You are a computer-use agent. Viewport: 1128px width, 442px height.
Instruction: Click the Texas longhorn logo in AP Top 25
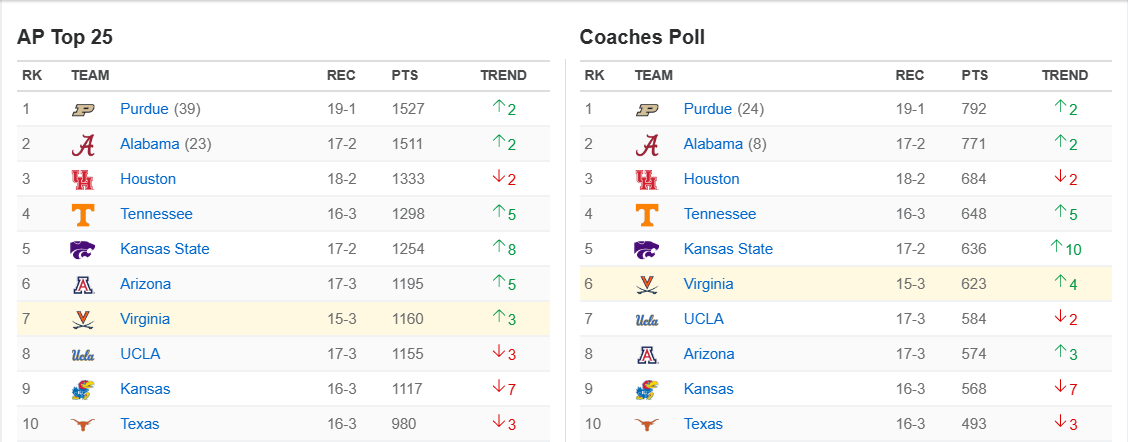(x=83, y=424)
